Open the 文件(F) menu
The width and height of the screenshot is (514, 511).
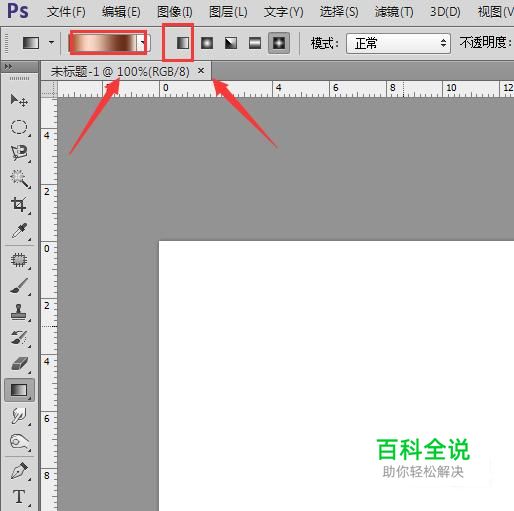tap(66, 12)
